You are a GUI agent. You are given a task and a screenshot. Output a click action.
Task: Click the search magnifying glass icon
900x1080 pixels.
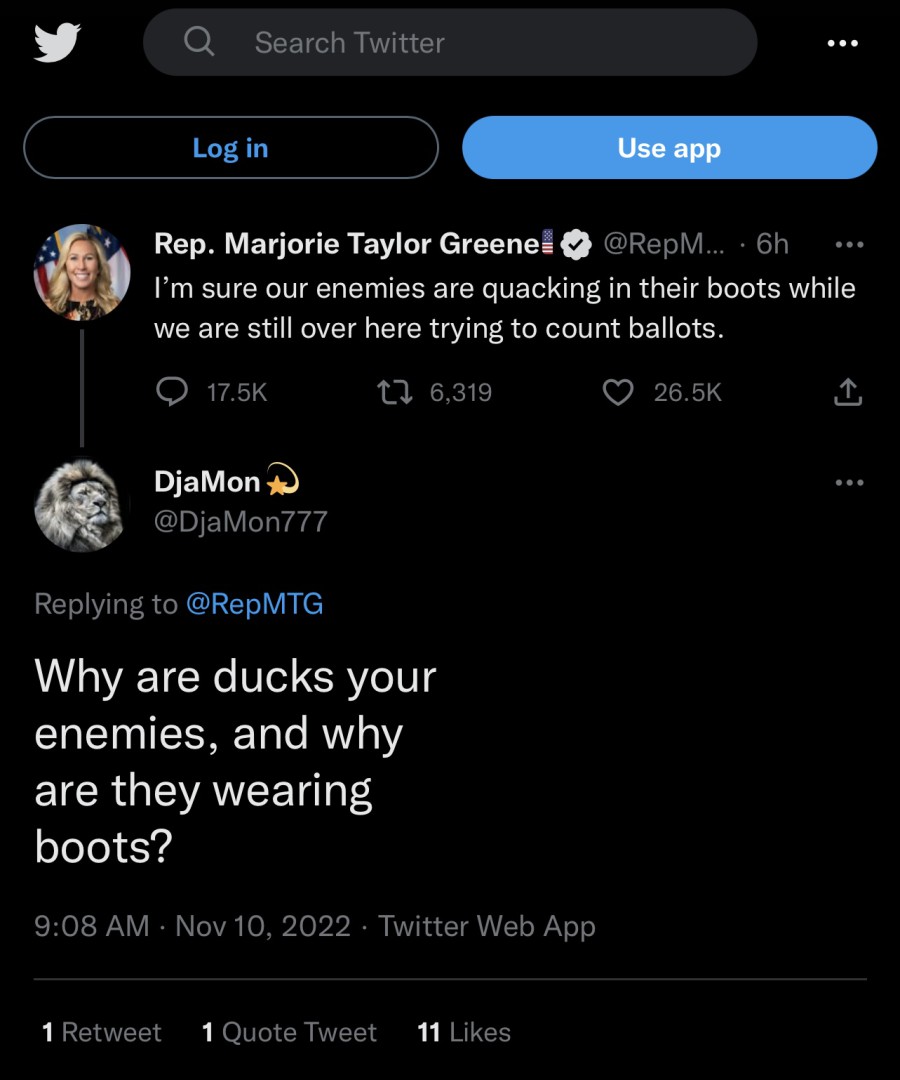[199, 42]
